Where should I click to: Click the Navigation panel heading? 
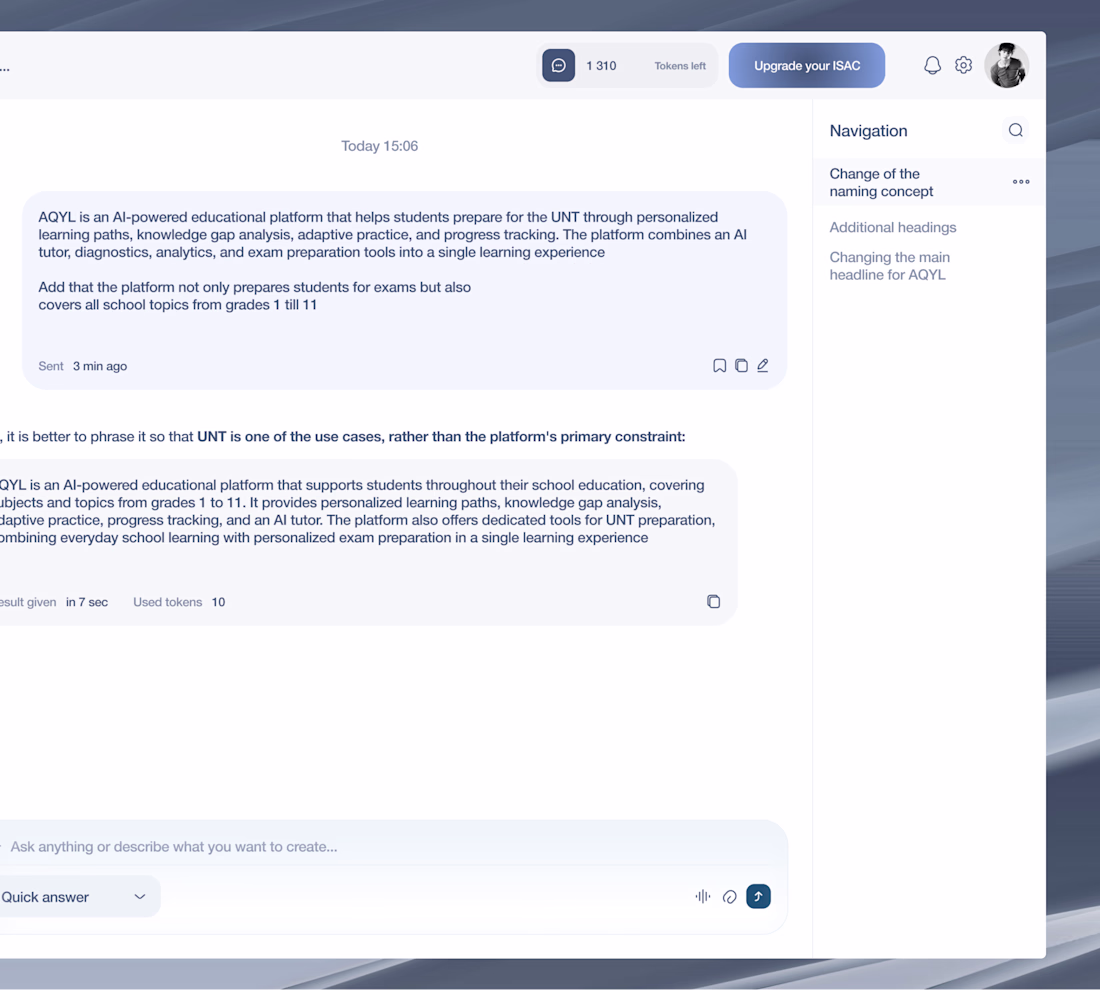(868, 131)
